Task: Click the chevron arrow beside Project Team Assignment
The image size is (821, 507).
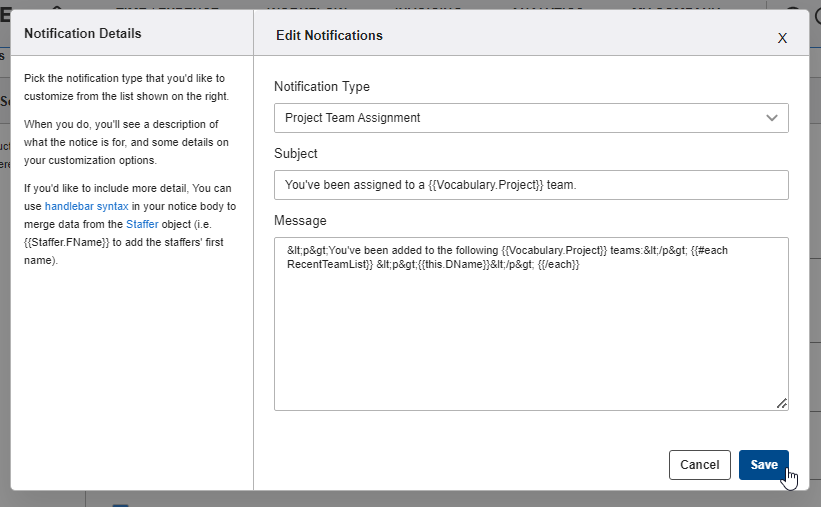Action: (x=772, y=118)
